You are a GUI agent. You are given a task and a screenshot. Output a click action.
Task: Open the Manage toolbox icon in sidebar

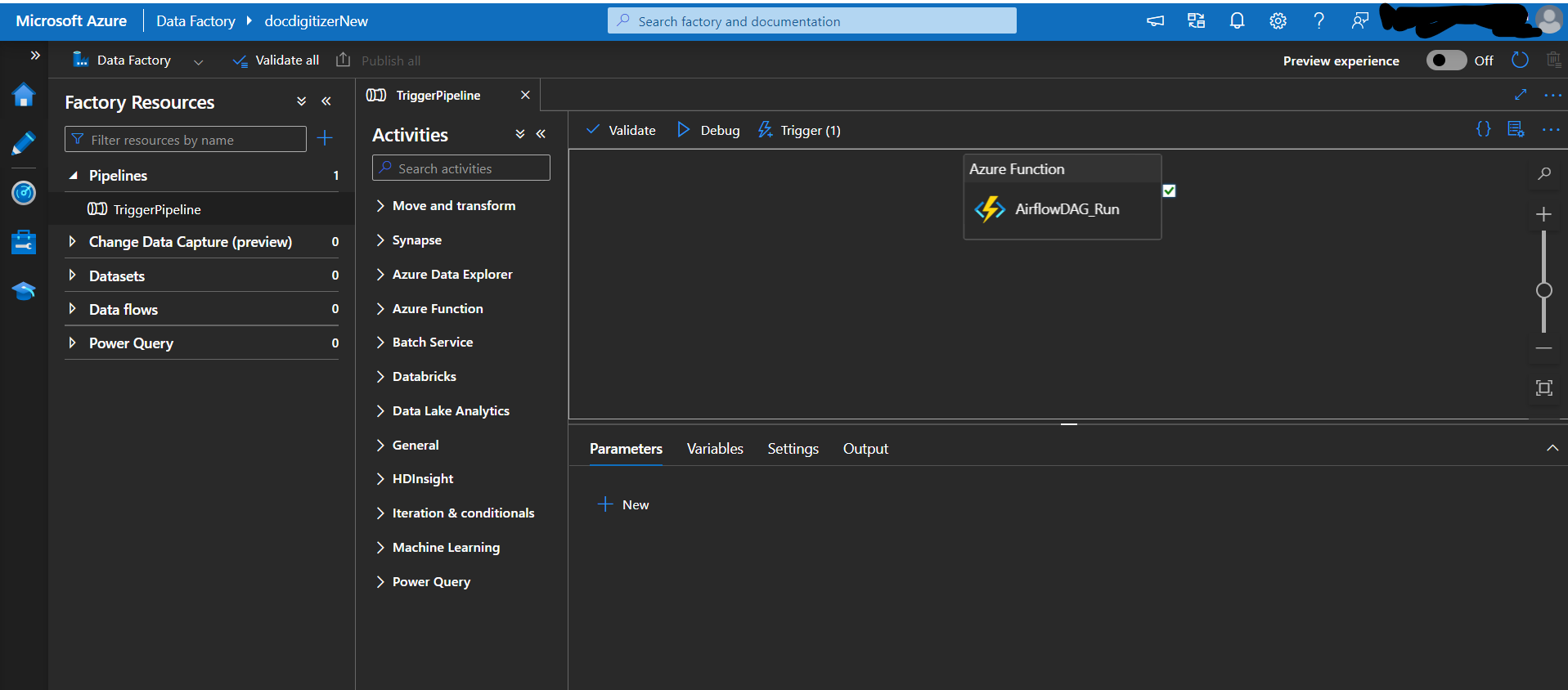(x=24, y=242)
